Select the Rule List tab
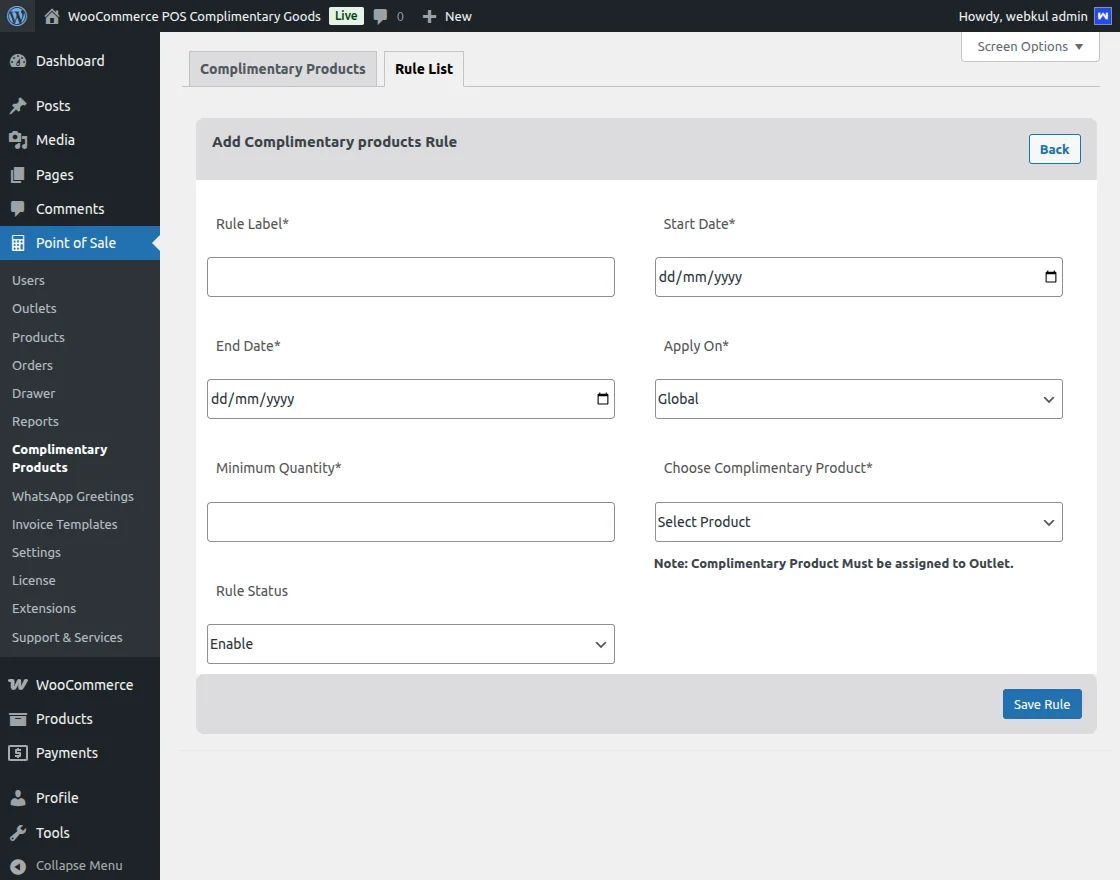Screen dimensions: 1120x880 pos(424,69)
